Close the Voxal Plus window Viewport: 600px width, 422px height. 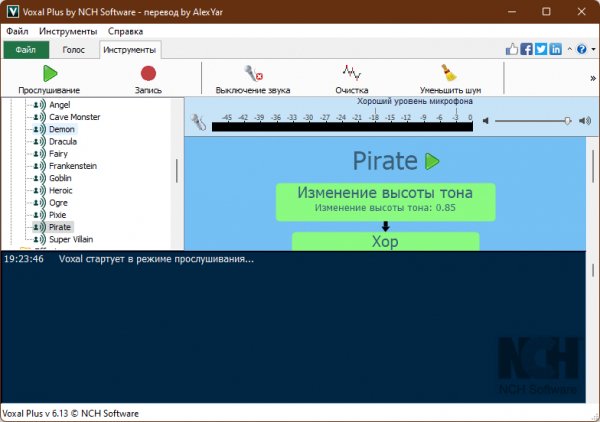pyautogui.click(x=582, y=11)
